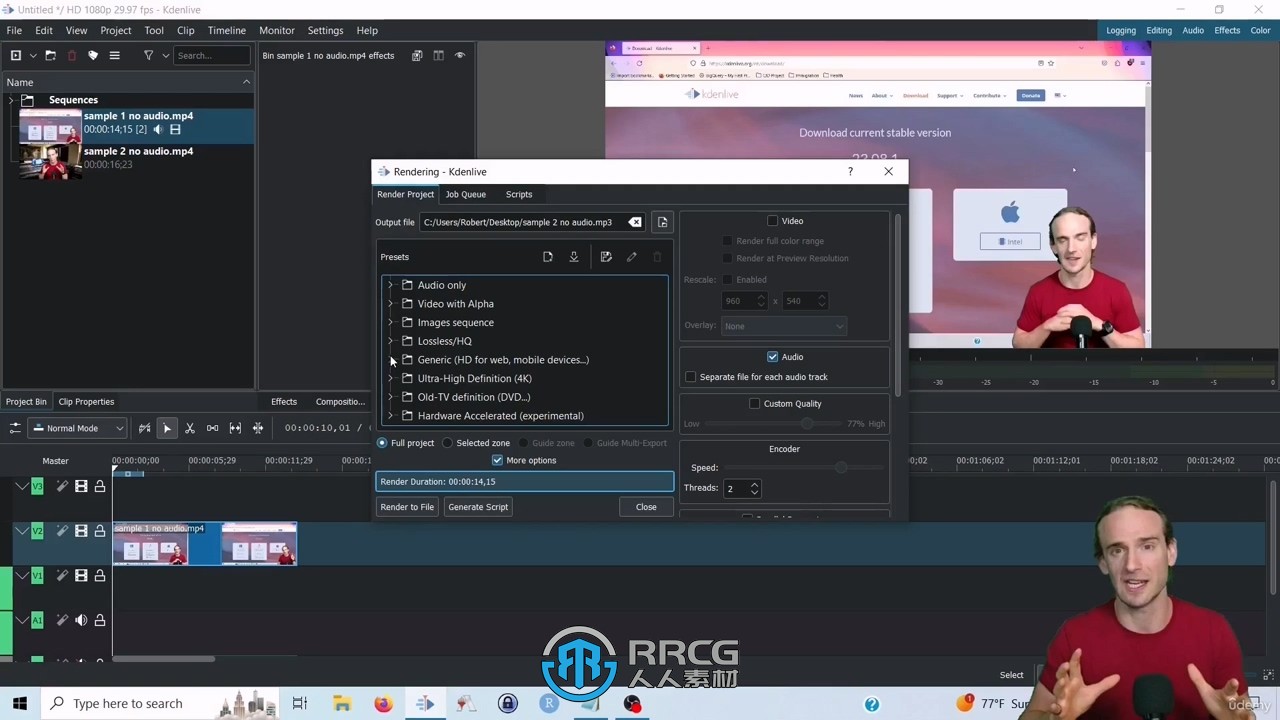Click the Multicam tool icon

click(258, 428)
